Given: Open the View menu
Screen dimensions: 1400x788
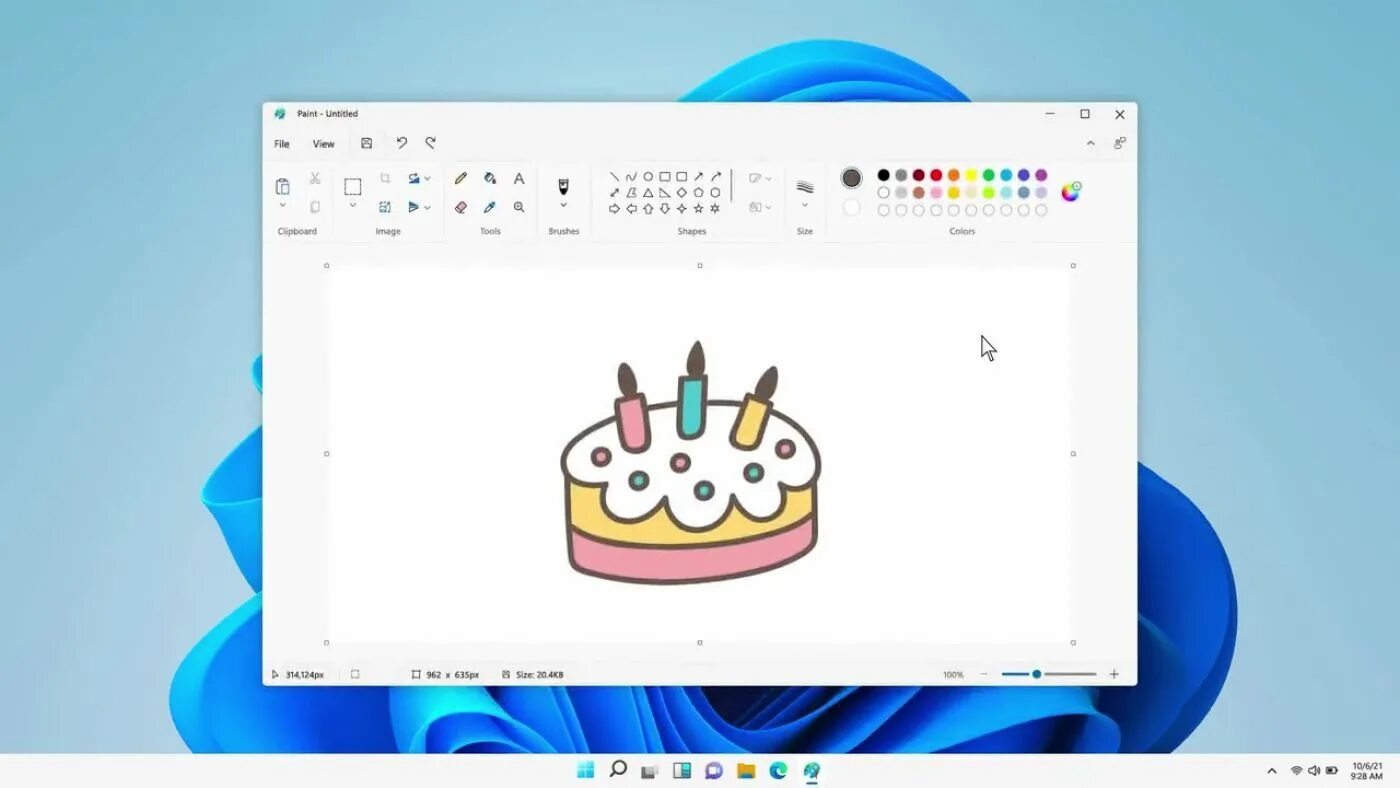Looking at the screenshot, I should click(x=322, y=143).
